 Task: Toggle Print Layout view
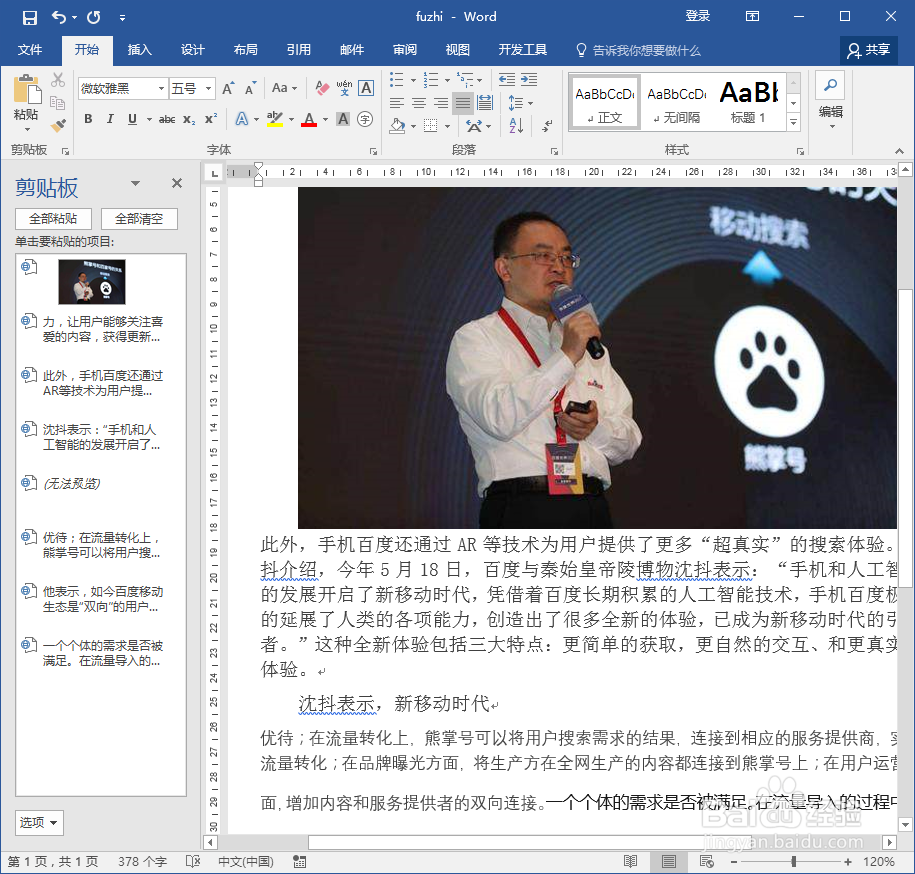[x=669, y=862]
